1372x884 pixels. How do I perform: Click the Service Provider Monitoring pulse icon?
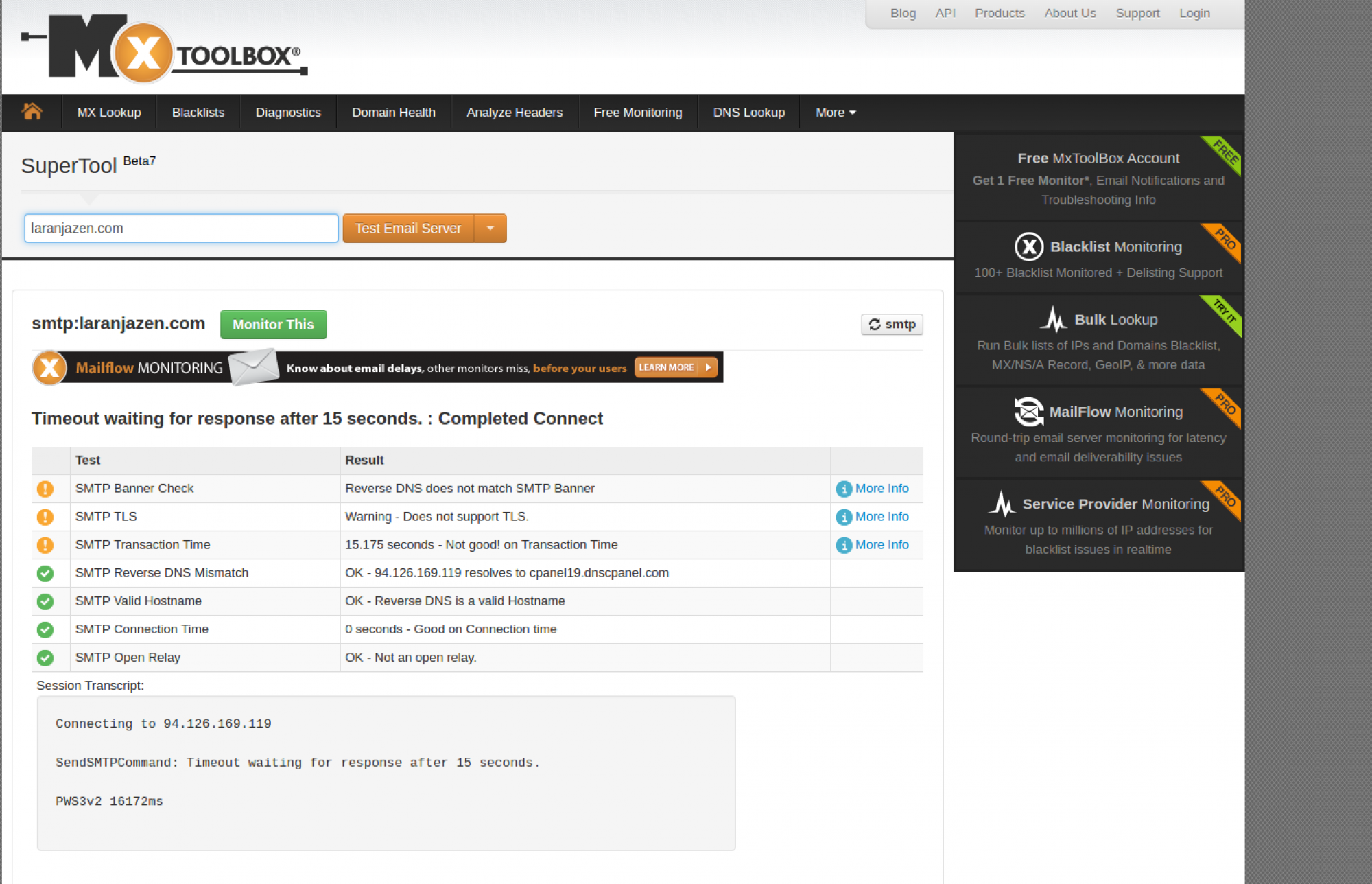1002,504
